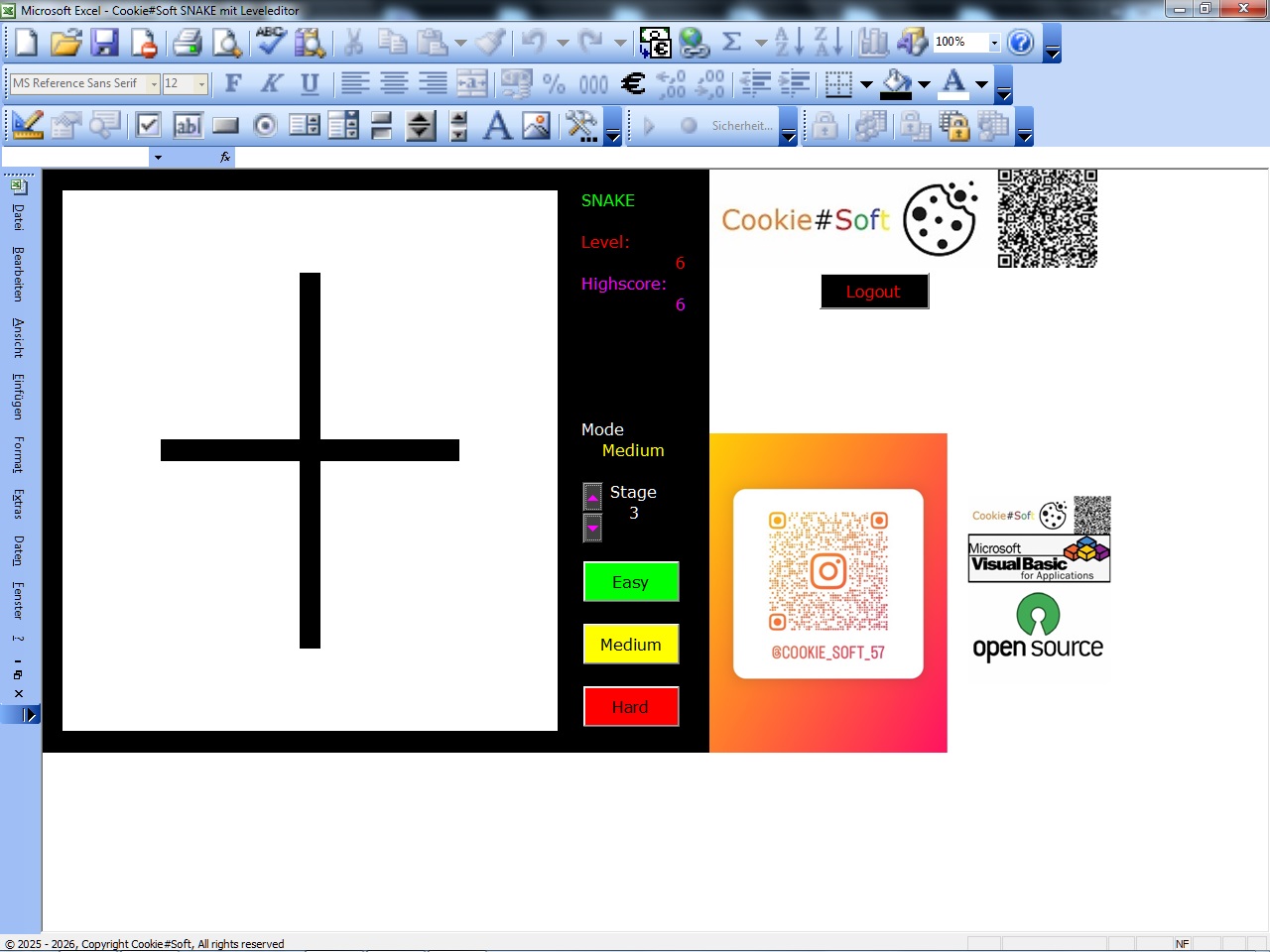The image size is (1270, 952).
Task: Select Easy difficulty
Action: pyautogui.click(x=631, y=582)
